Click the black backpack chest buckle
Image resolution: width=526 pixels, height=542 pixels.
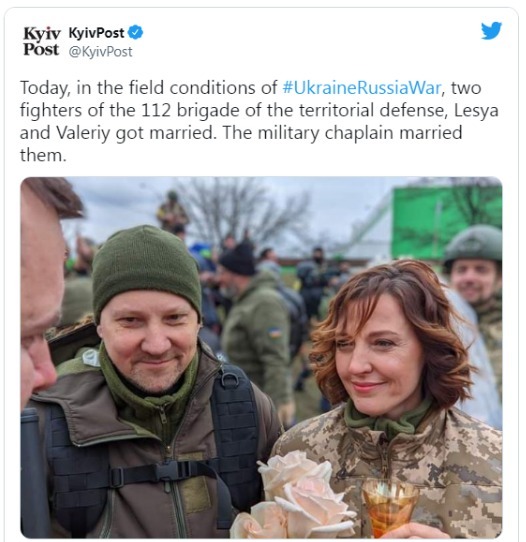[169, 471]
